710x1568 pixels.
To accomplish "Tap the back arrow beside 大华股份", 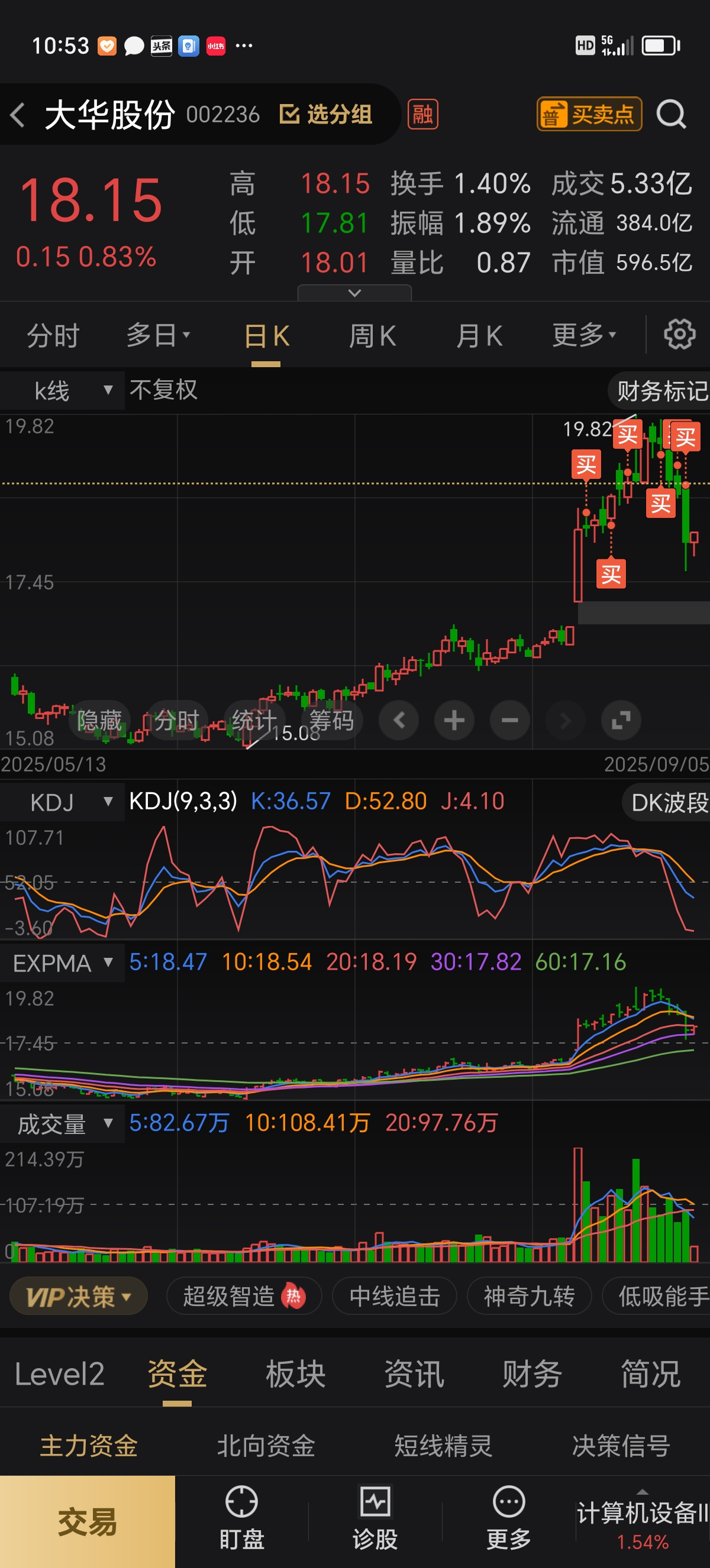I will pos(18,115).
